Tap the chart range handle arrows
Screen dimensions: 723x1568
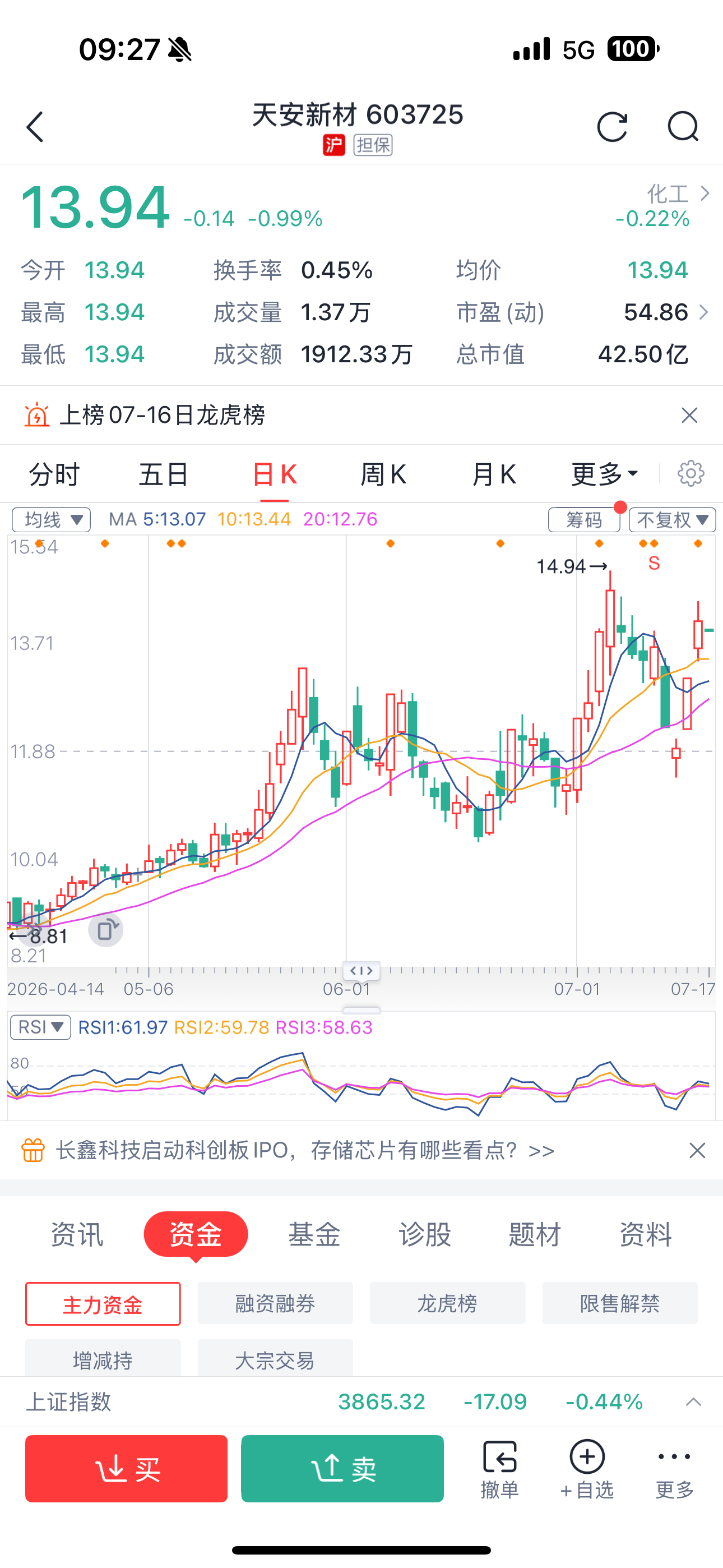tap(361, 970)
